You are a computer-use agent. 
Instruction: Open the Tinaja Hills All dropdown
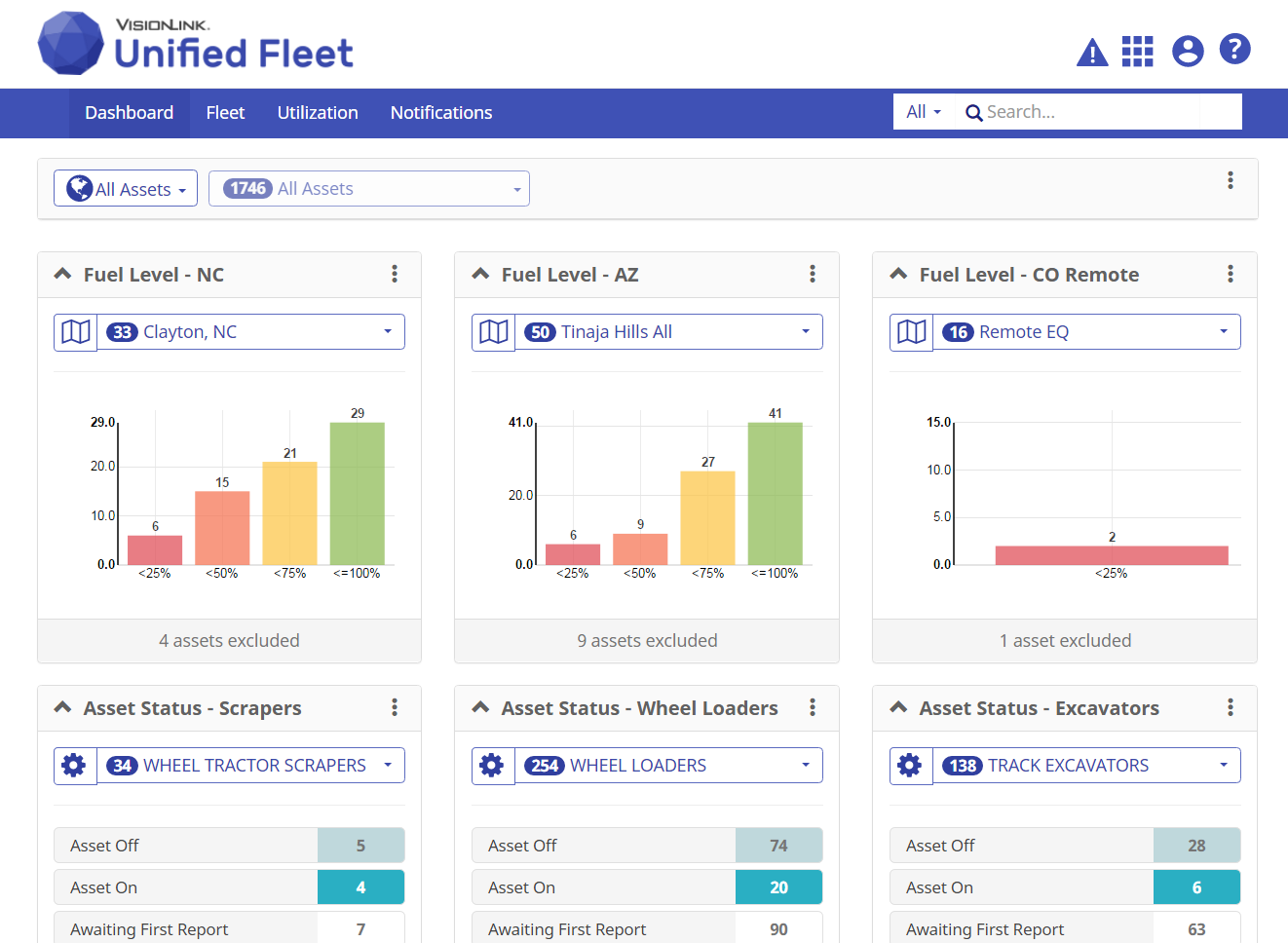(x=668, y=332)
